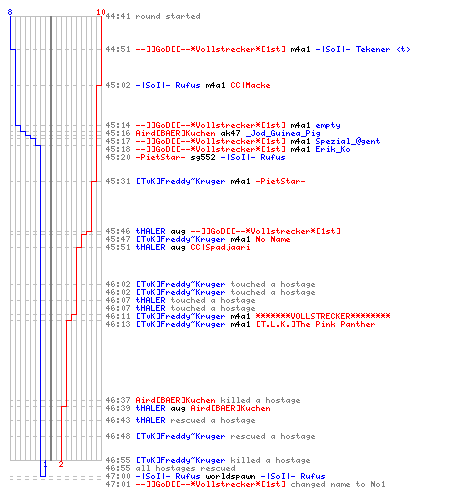Viewport: 450px width, 500px height.
Task: Click the 46:37 'killed a hostage' event
Action: tap(203, 400)
